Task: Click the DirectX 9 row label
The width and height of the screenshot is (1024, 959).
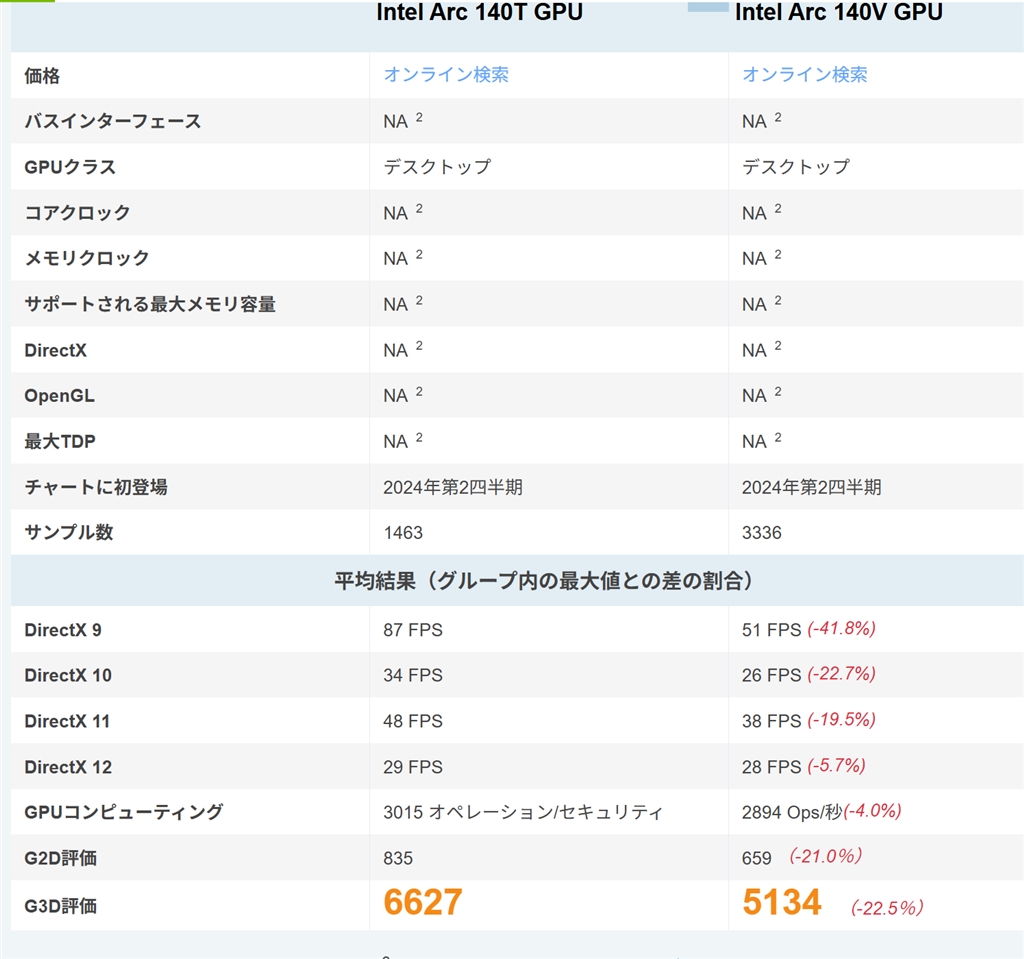Action: (x=63, y=630)
